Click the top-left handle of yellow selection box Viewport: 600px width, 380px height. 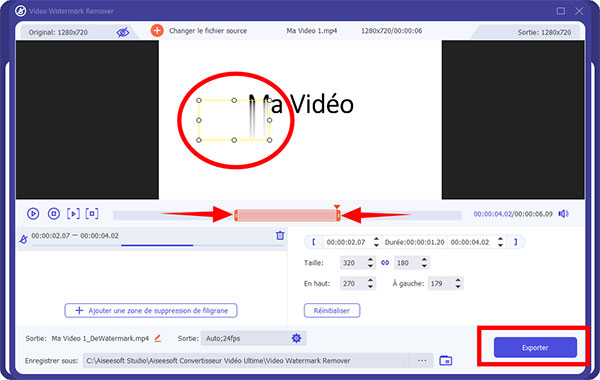pyautogui.click(x=199, y=100)
